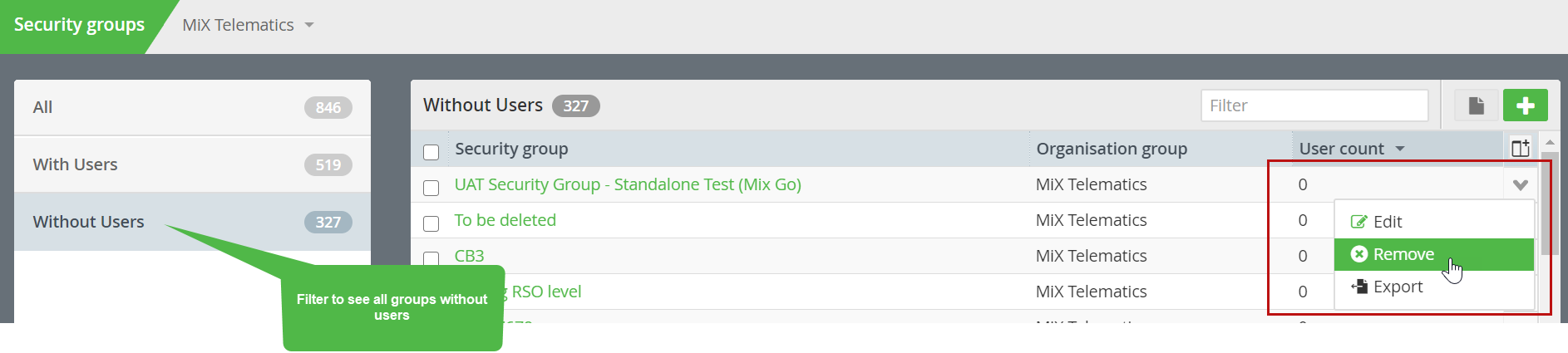The height and width of the screenshot is (353, 1568).
Task: Open the column chooser icon
Action: click(x=1520, y=148)
